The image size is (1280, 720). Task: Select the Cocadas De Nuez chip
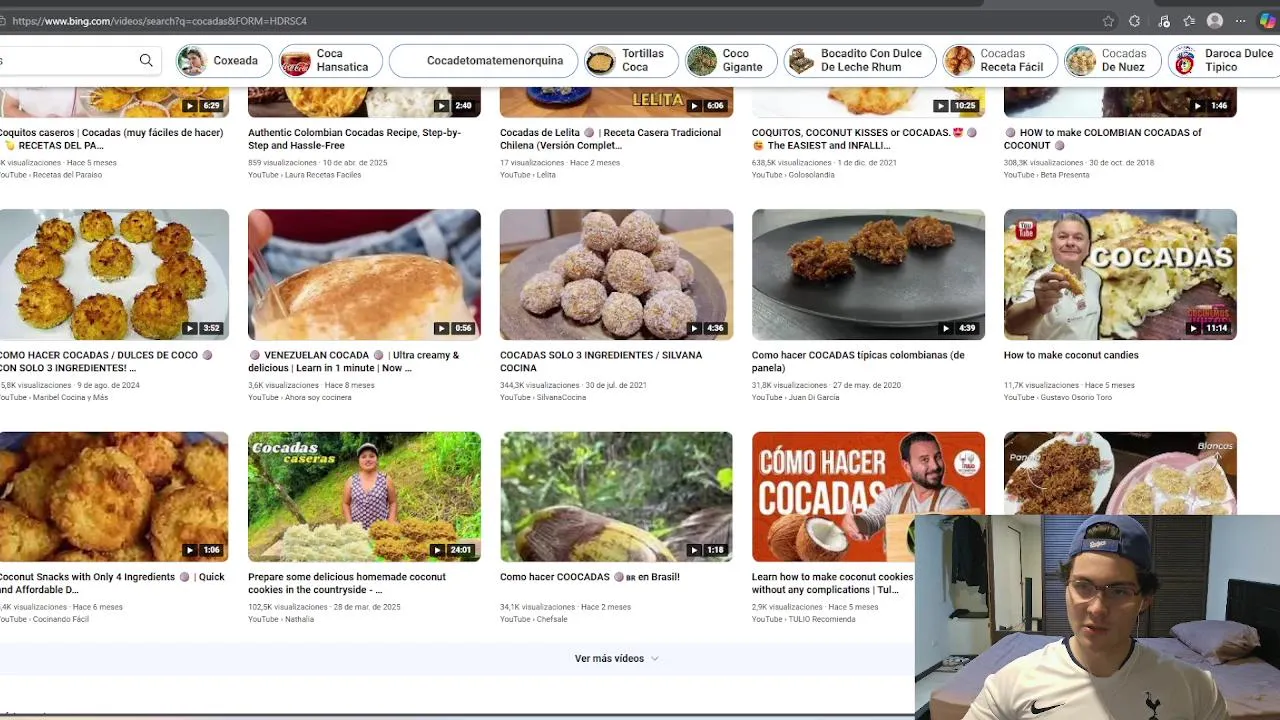[1112, 61]
